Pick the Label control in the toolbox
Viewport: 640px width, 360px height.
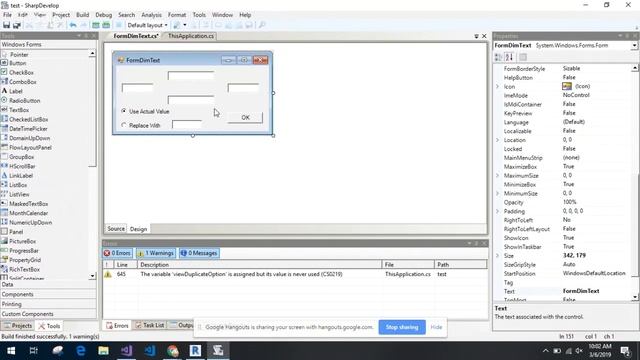(x=16, y=91)
